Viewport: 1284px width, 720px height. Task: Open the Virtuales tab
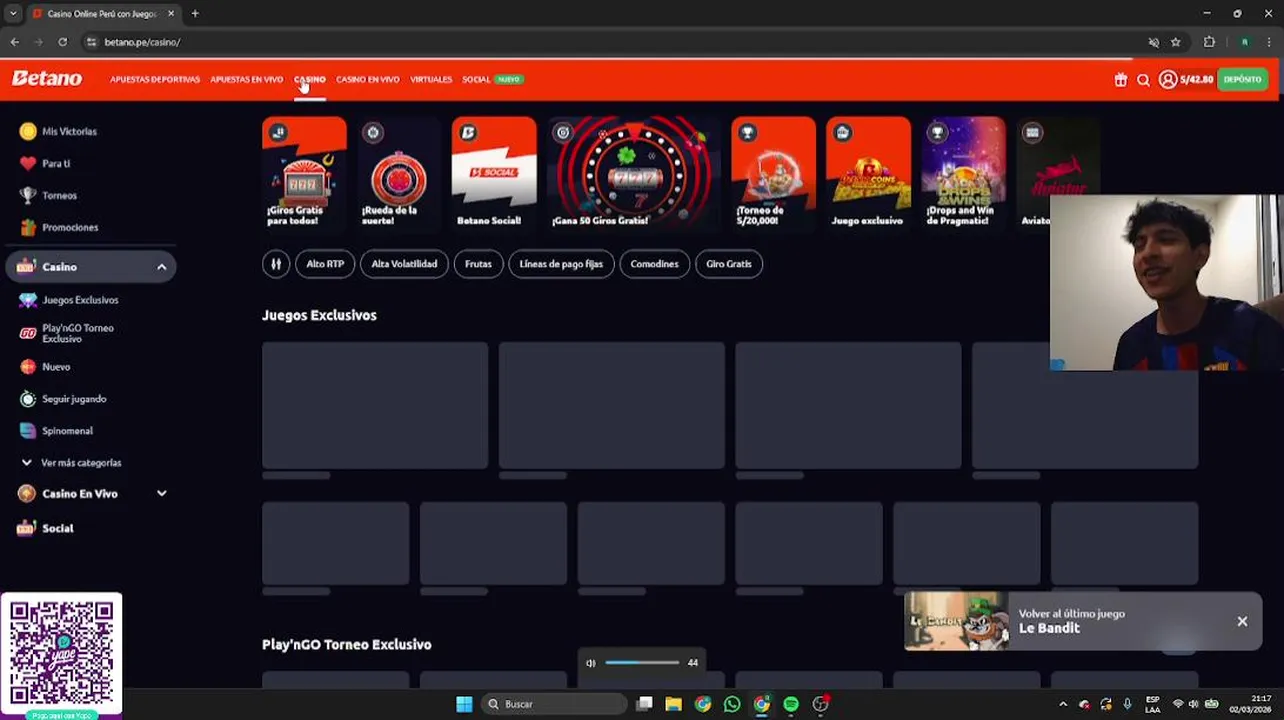point(431,79)
